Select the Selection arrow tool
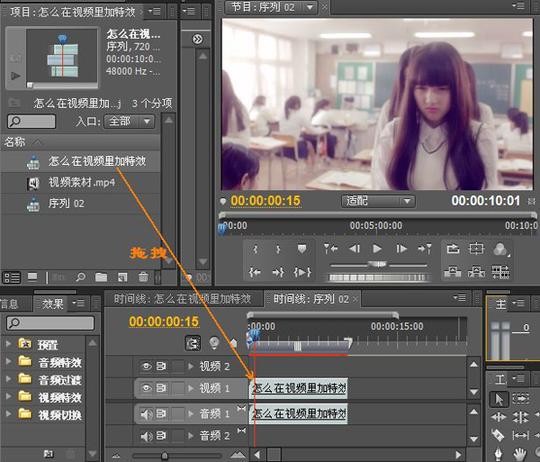This screenshot has height=462, width=540. point(498,399)
